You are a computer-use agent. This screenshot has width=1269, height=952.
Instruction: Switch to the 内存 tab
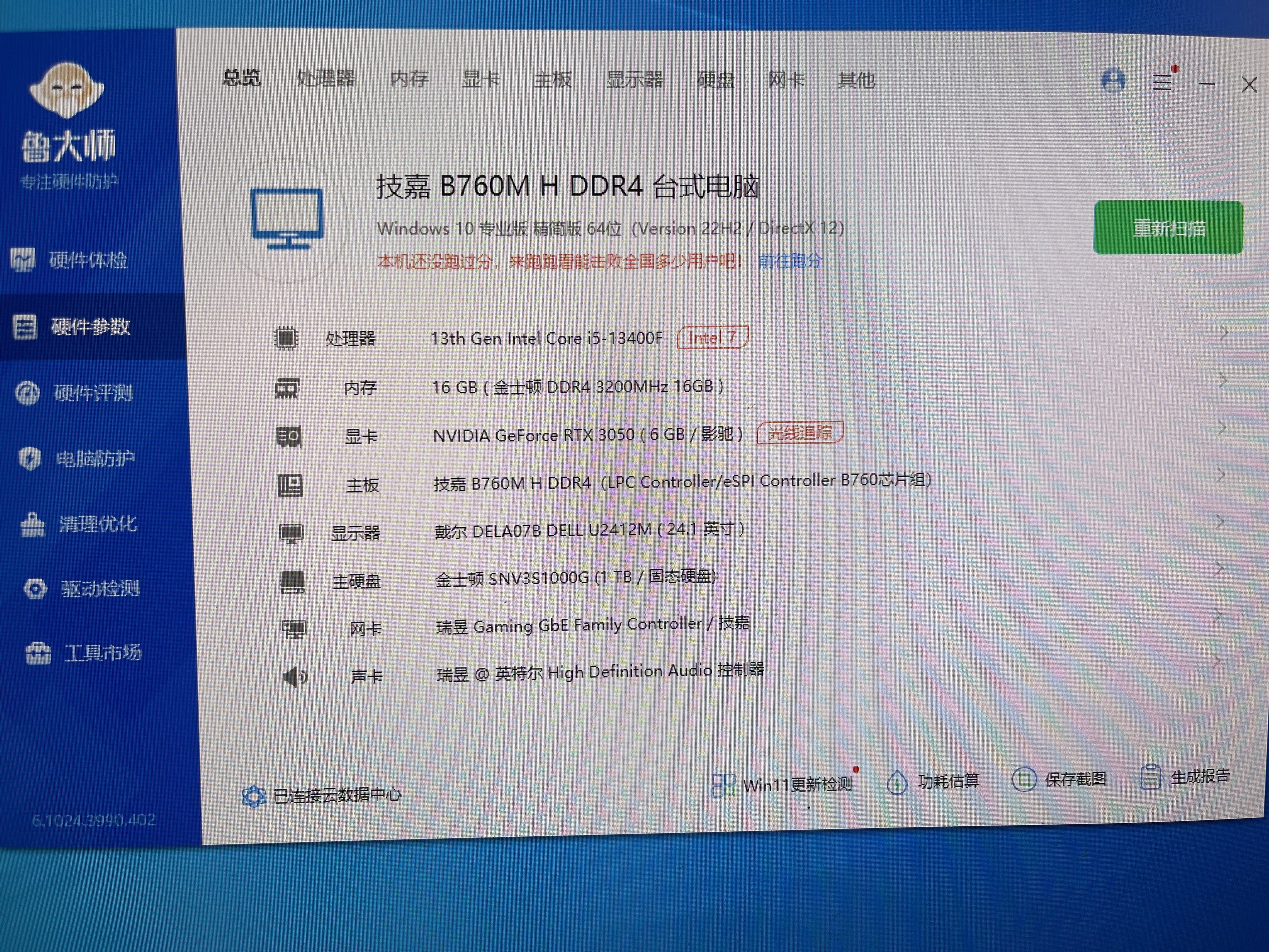(x=409, y=79)
